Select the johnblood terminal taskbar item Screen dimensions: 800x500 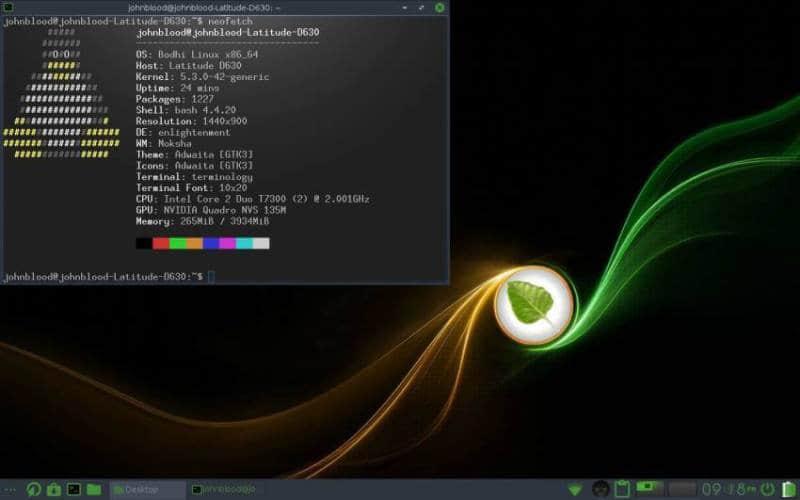click(x=226, y=489)
